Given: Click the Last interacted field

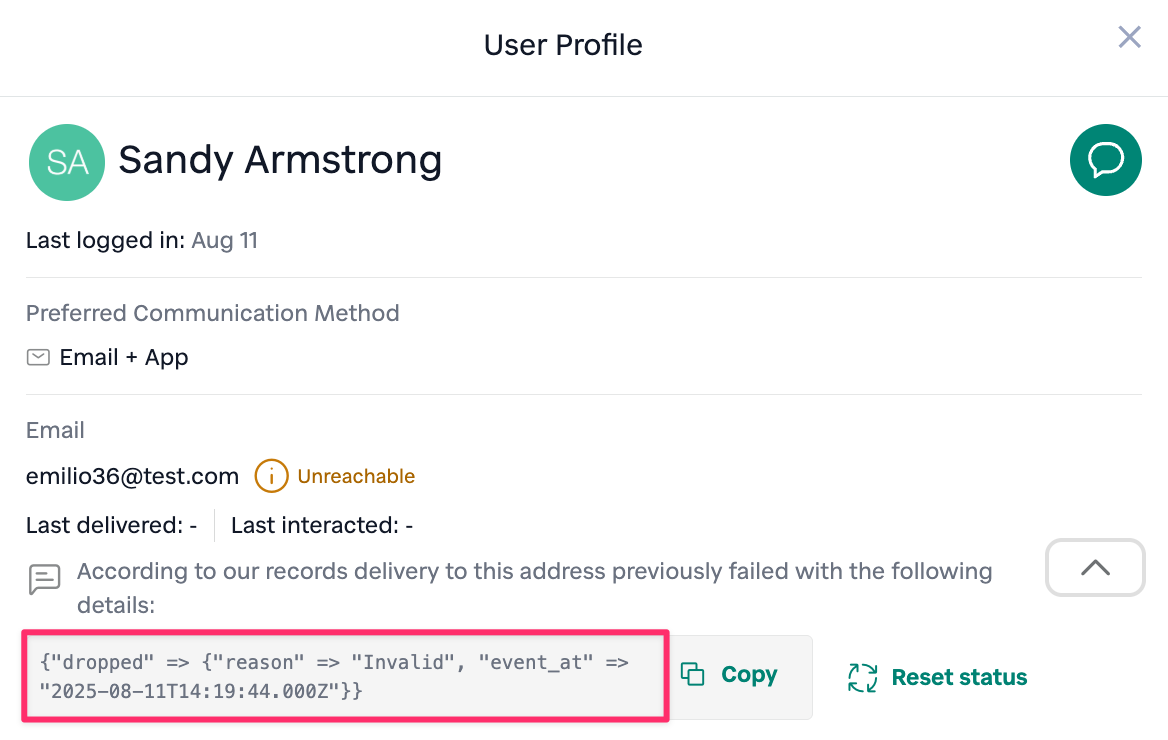Looking at the screenshot, I should coord(322,525).
